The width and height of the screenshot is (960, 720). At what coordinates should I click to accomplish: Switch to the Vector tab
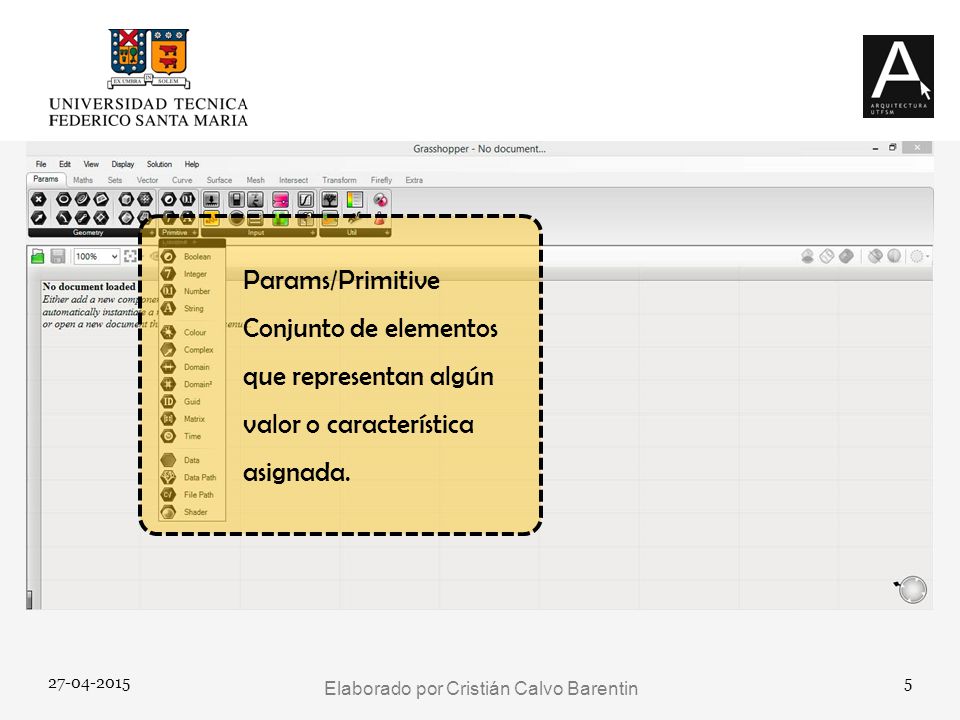click(x=147, y=180)
